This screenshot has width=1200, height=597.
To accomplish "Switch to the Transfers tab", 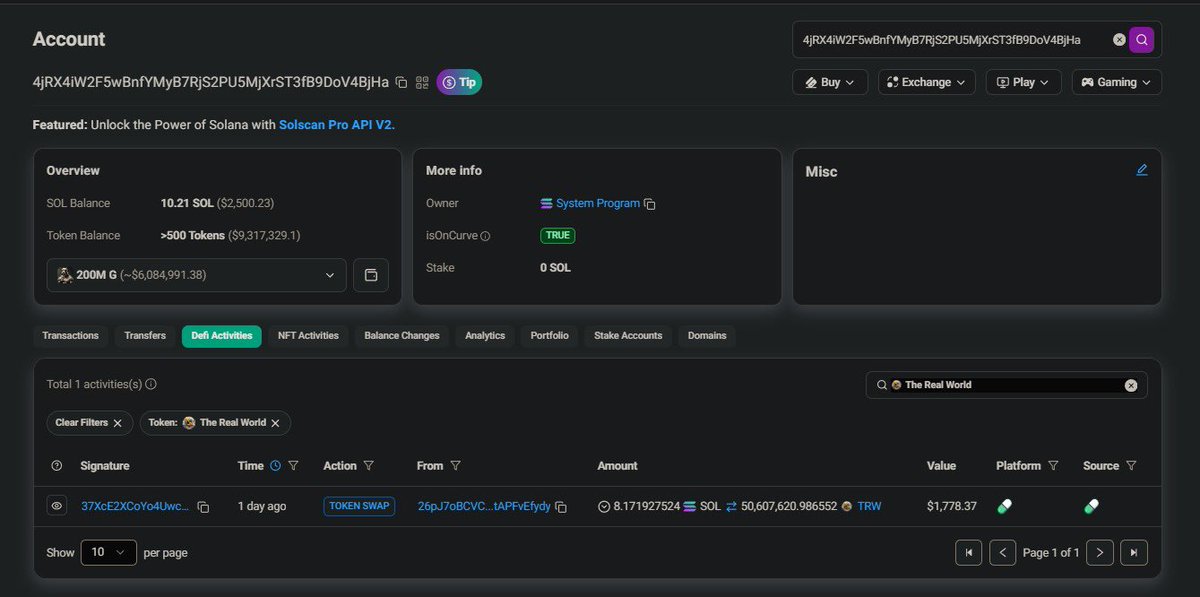I will tap(145, 336).
